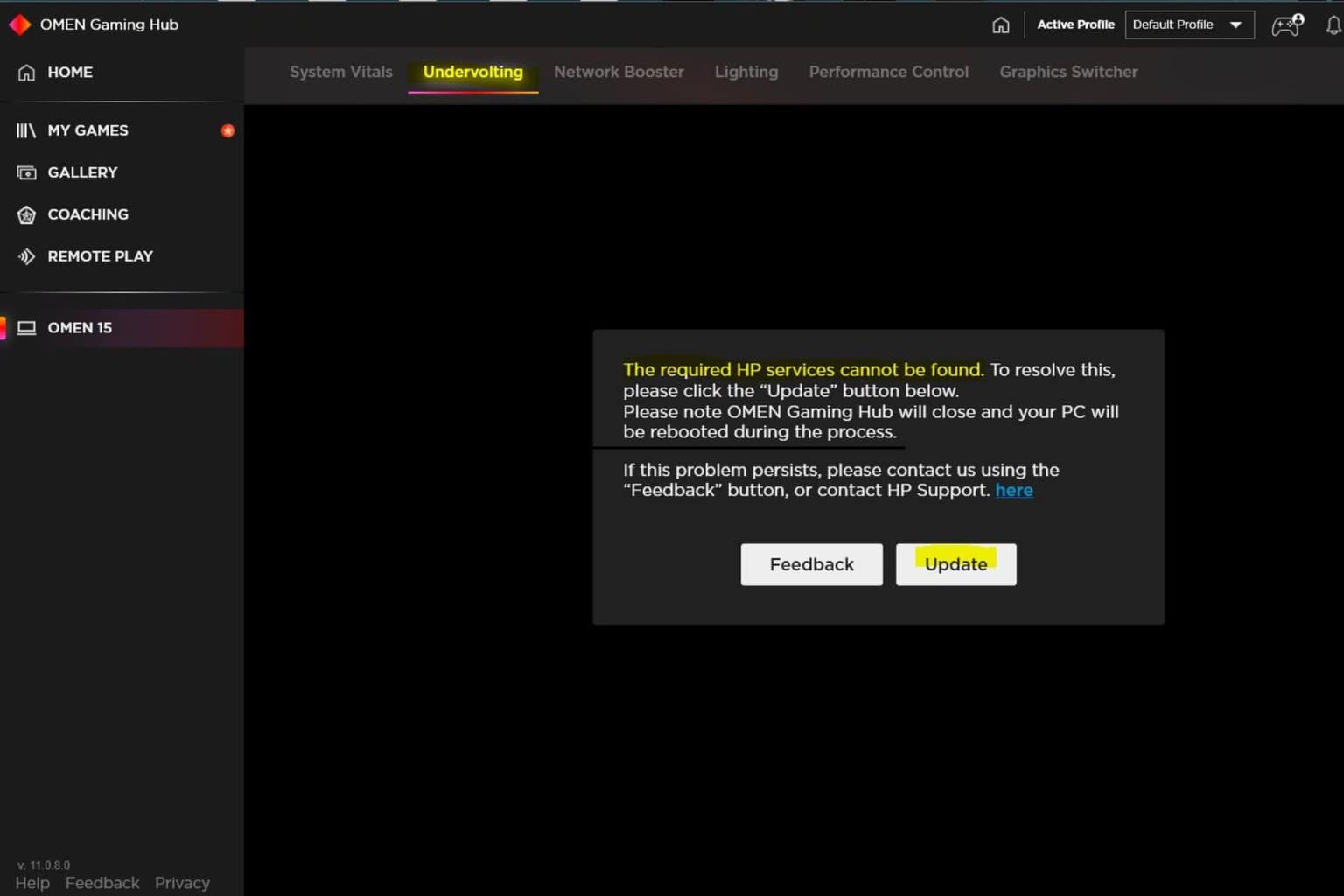
Task: Open the Help link in the footer
Action: (32, 883)
